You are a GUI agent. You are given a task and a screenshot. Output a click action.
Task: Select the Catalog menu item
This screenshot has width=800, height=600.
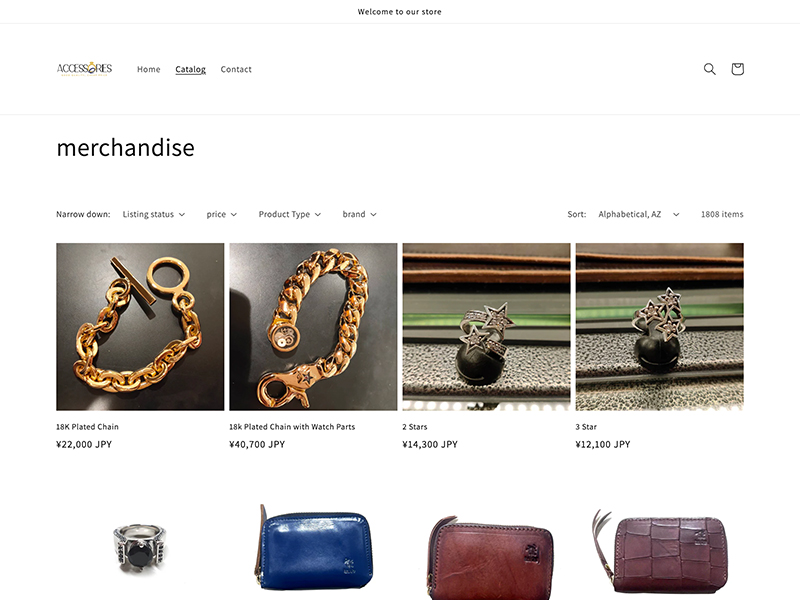click(190, 69)
